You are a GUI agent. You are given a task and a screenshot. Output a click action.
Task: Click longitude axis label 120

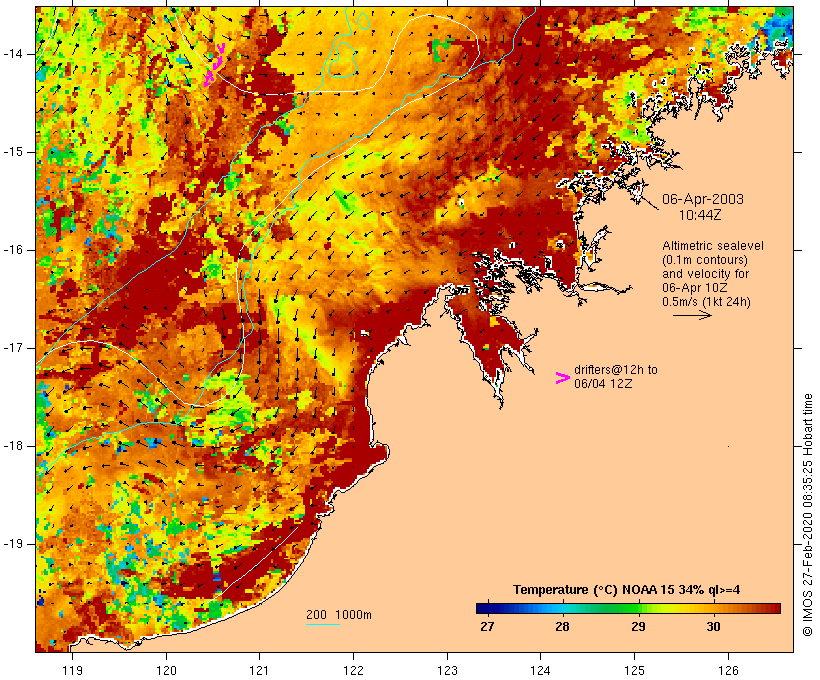click(x=166, y=670)
